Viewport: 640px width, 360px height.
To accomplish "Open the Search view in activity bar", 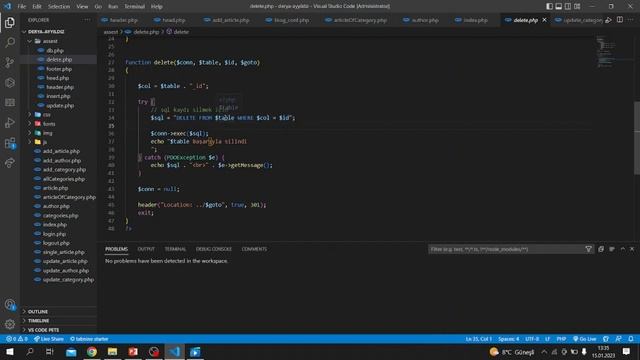I will click(x=10, y=42).
